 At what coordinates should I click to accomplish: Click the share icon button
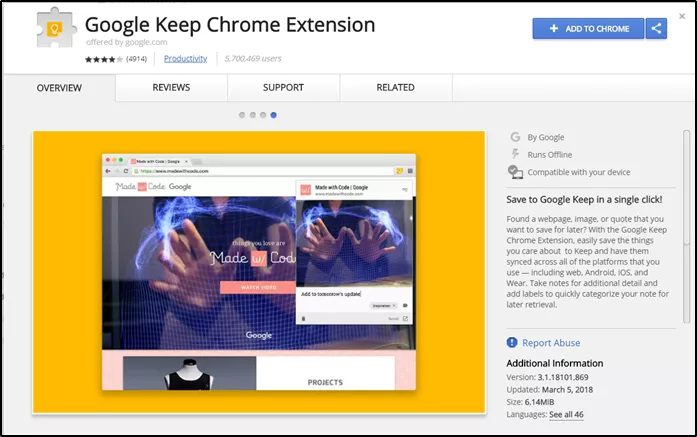coord(656,28)
